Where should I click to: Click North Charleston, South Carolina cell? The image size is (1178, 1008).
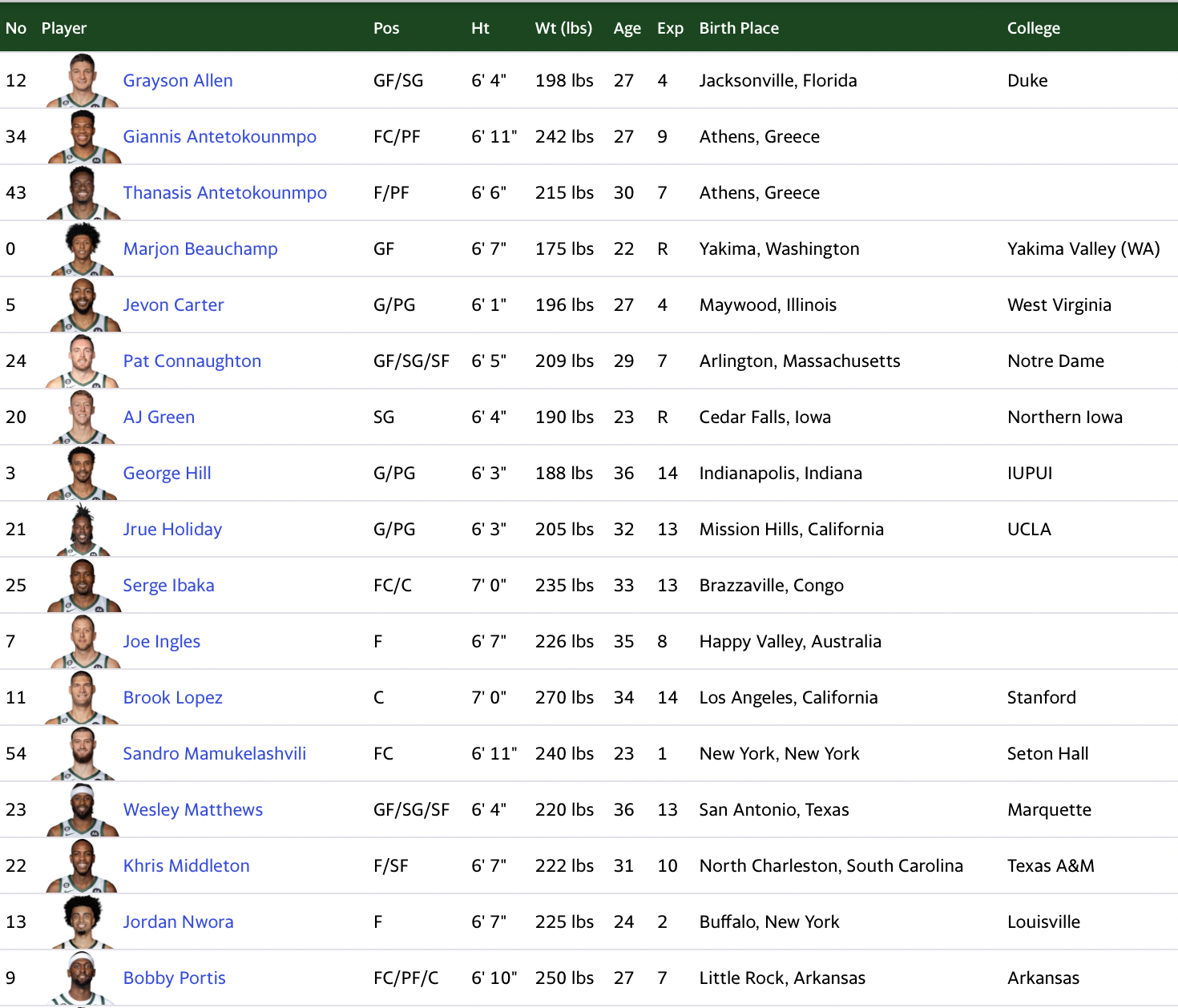pyautogui.click(x=831, y=865)
